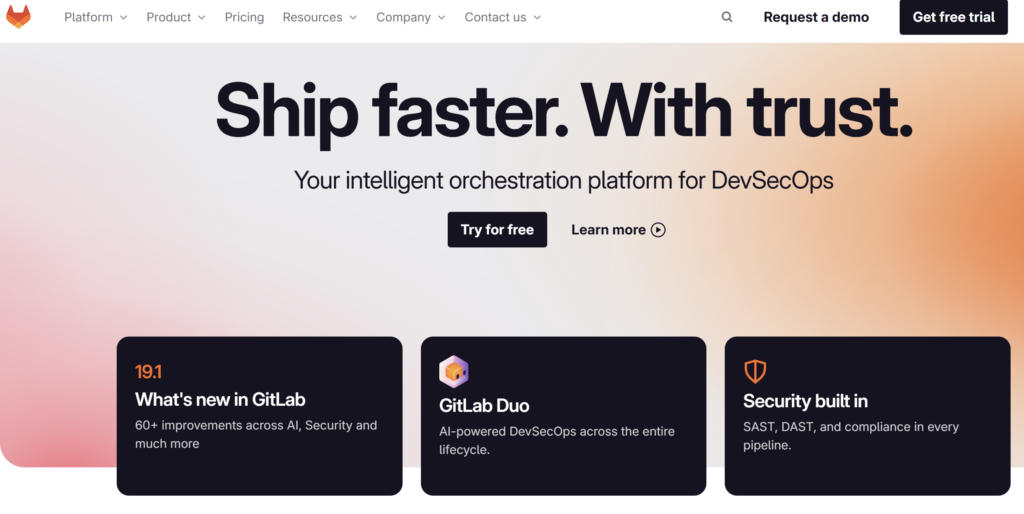This screenshot has height=514, width=1024.
Task: Click the orange shield security icon
Action: tap(755, 372)
